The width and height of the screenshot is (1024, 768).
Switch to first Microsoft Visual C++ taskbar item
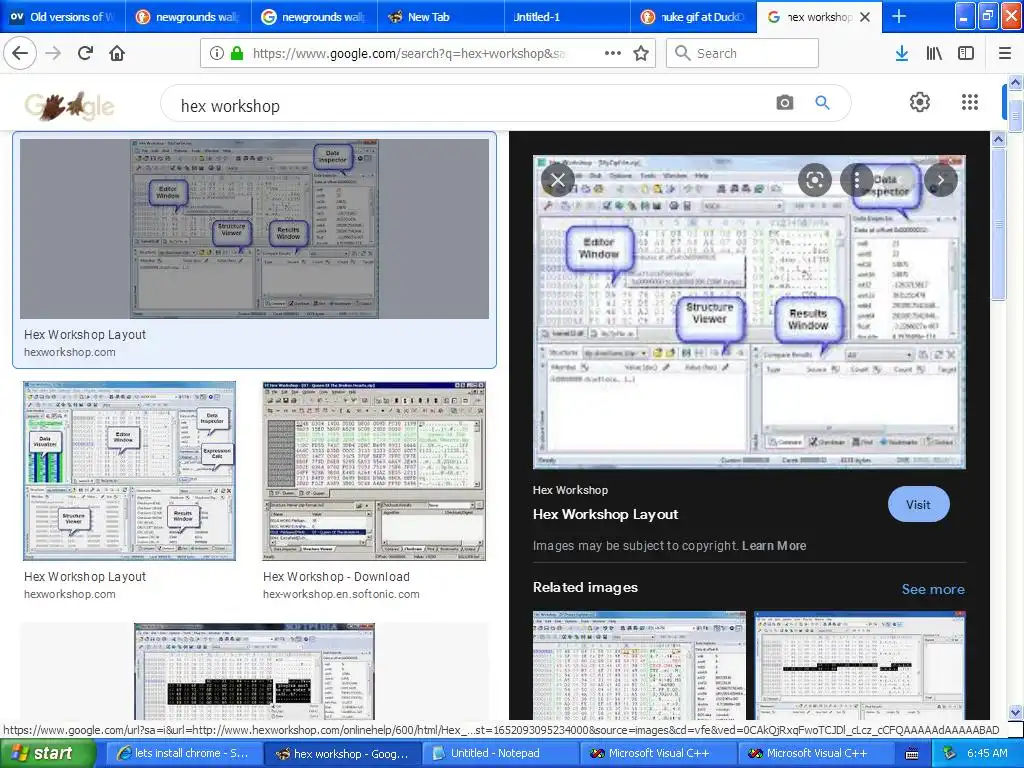click(x=658, y=753)
